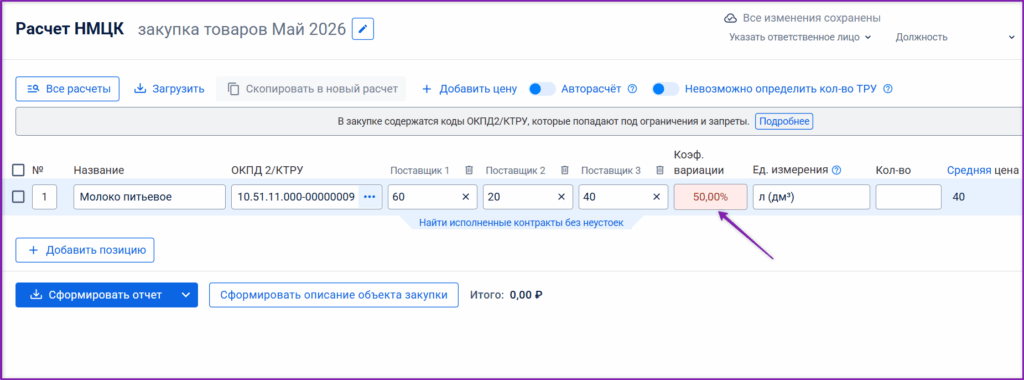Click the Поставщик 2 column header

point(515,170)
